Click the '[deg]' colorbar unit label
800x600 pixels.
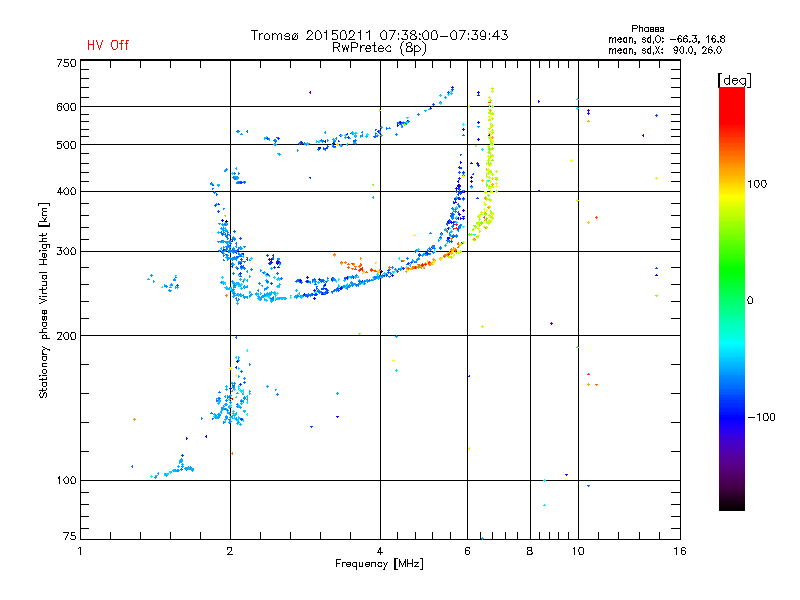(x=734, y=80)
